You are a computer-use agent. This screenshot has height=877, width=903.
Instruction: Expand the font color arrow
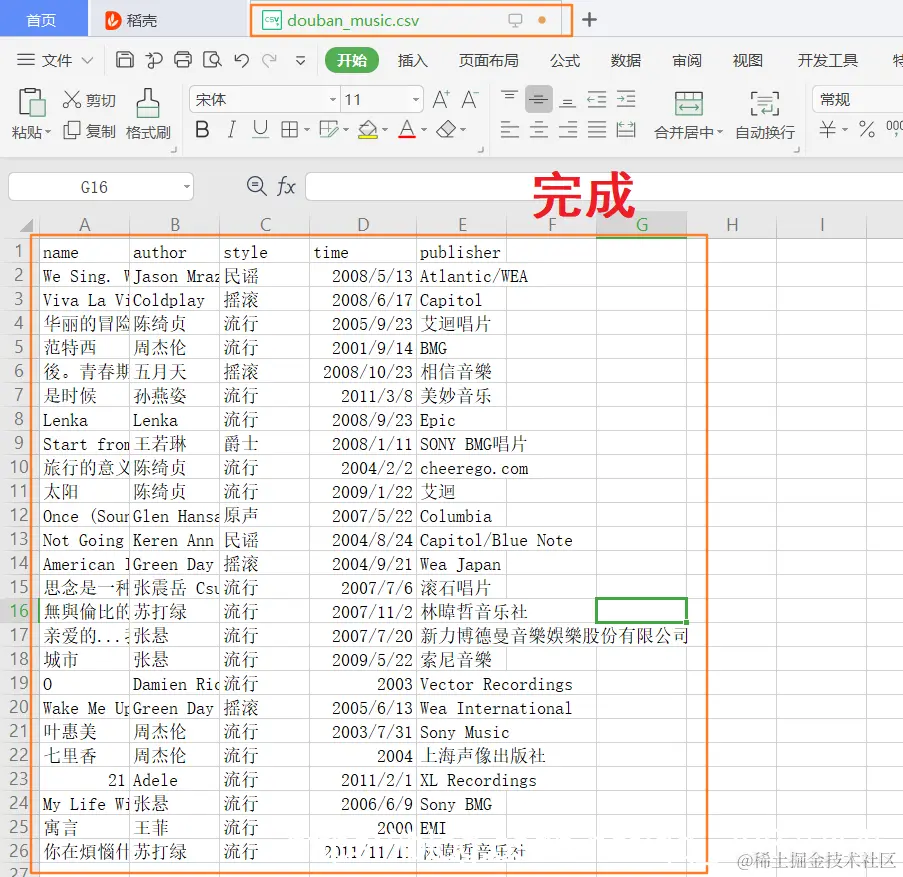click(x=424, y=130)
